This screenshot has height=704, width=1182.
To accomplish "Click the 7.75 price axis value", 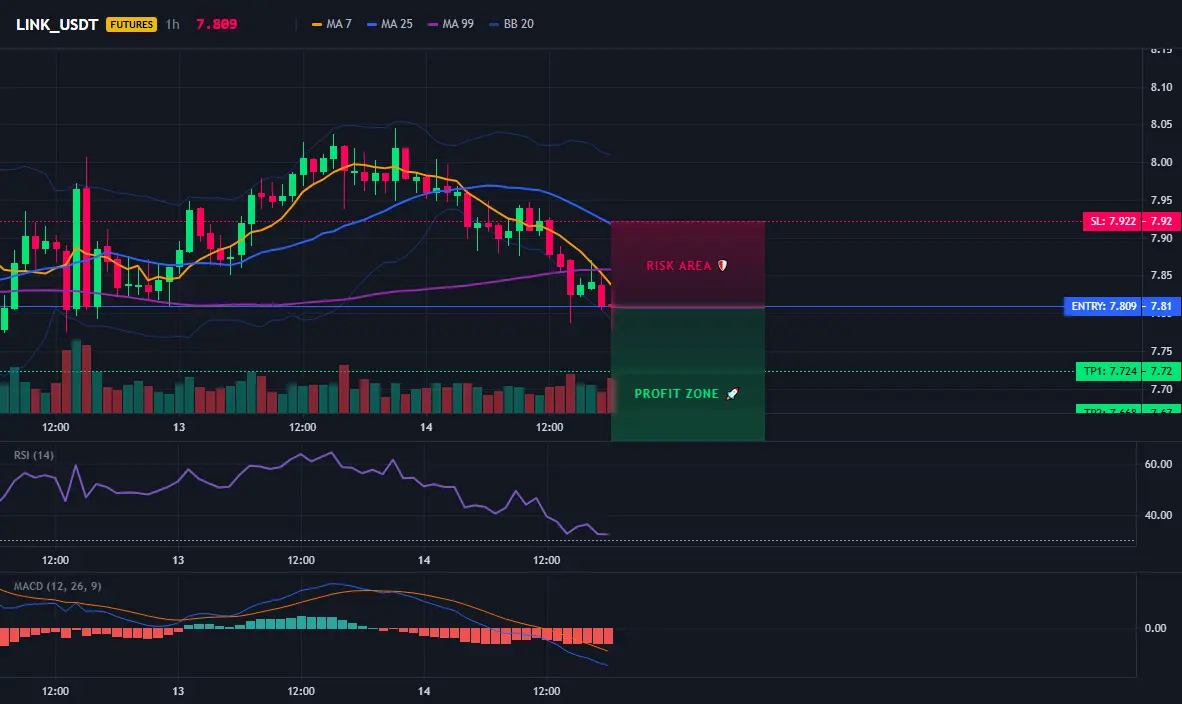I will click(1161, 351).
